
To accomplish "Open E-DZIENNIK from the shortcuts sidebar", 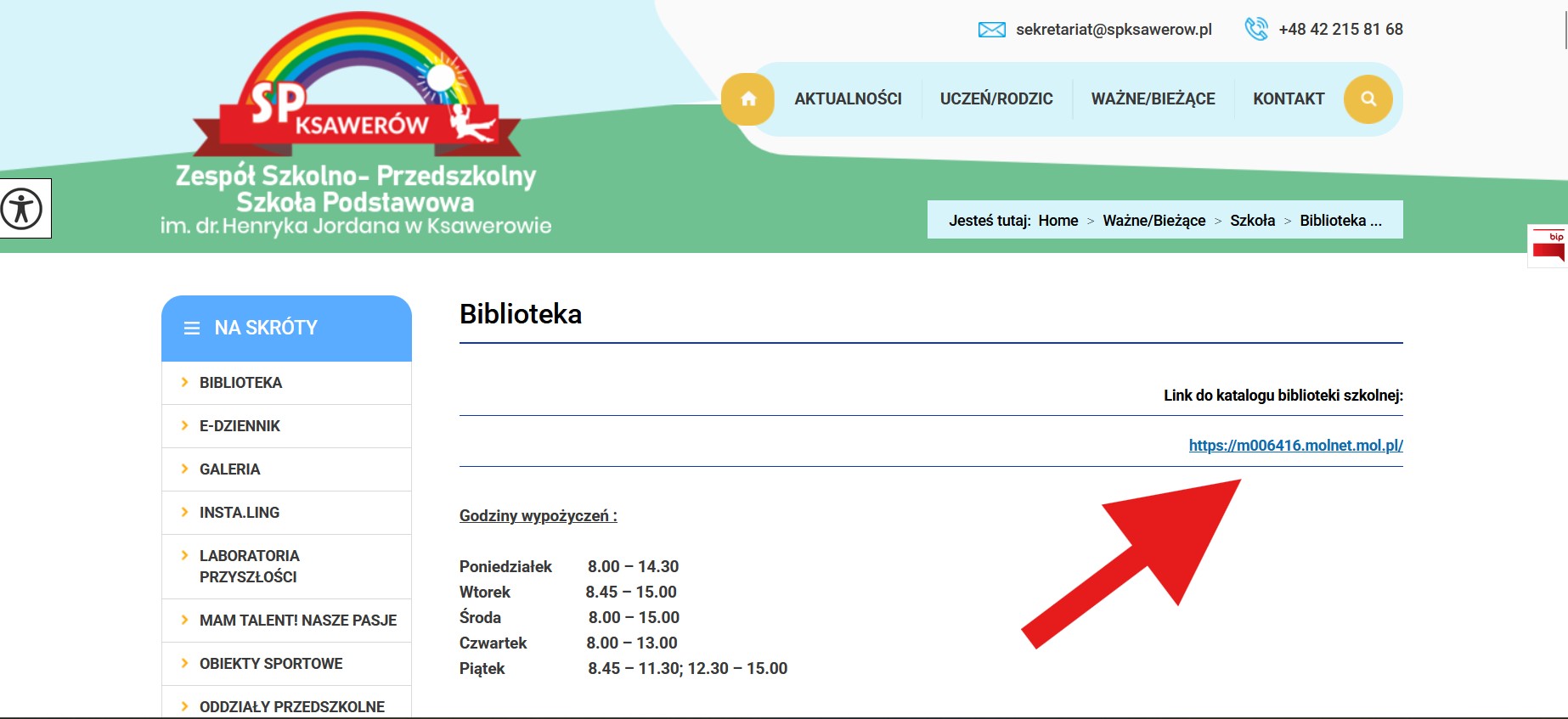I will point(240,426).
